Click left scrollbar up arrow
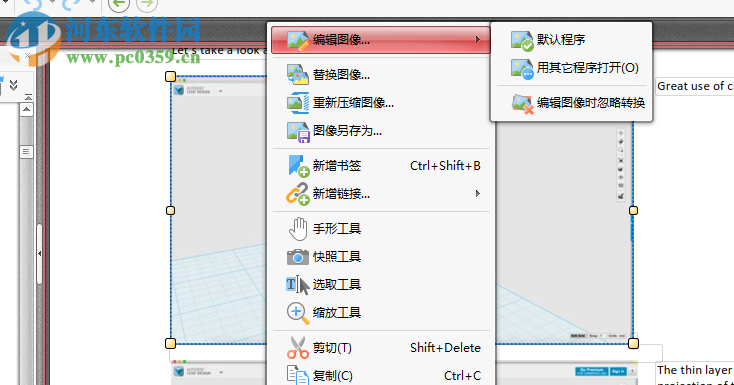Image resolution: width=734 pixels, height=385 pixels. tap(27, 110)
